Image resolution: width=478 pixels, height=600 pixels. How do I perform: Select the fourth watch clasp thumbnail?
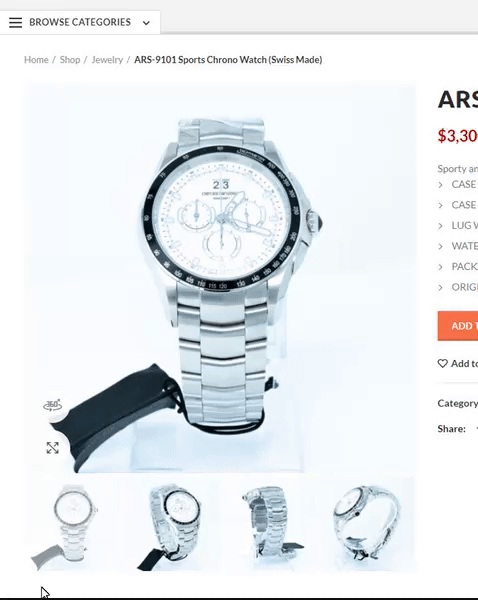tap(368, 526)
